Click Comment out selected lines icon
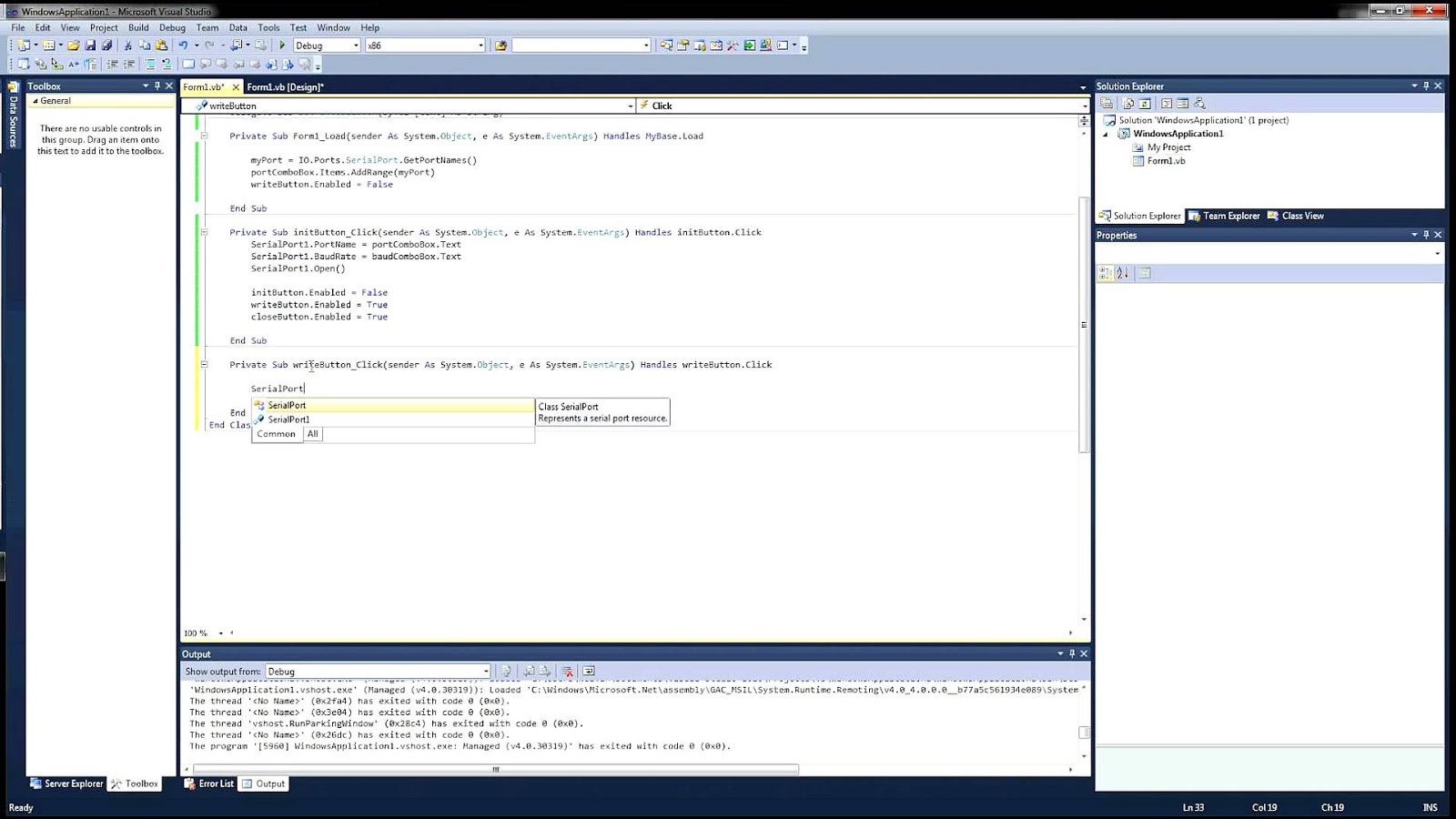The width and height of the screenshot is (1456, 819). pyautogui.click(x=150, y=65)
